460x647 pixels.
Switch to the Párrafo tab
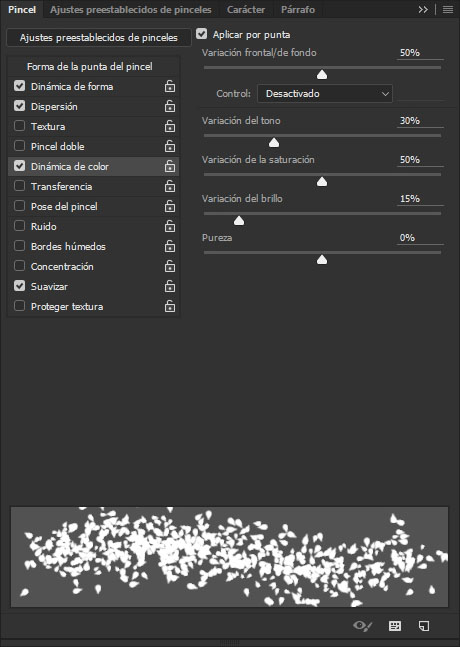(x=298, y=9)
